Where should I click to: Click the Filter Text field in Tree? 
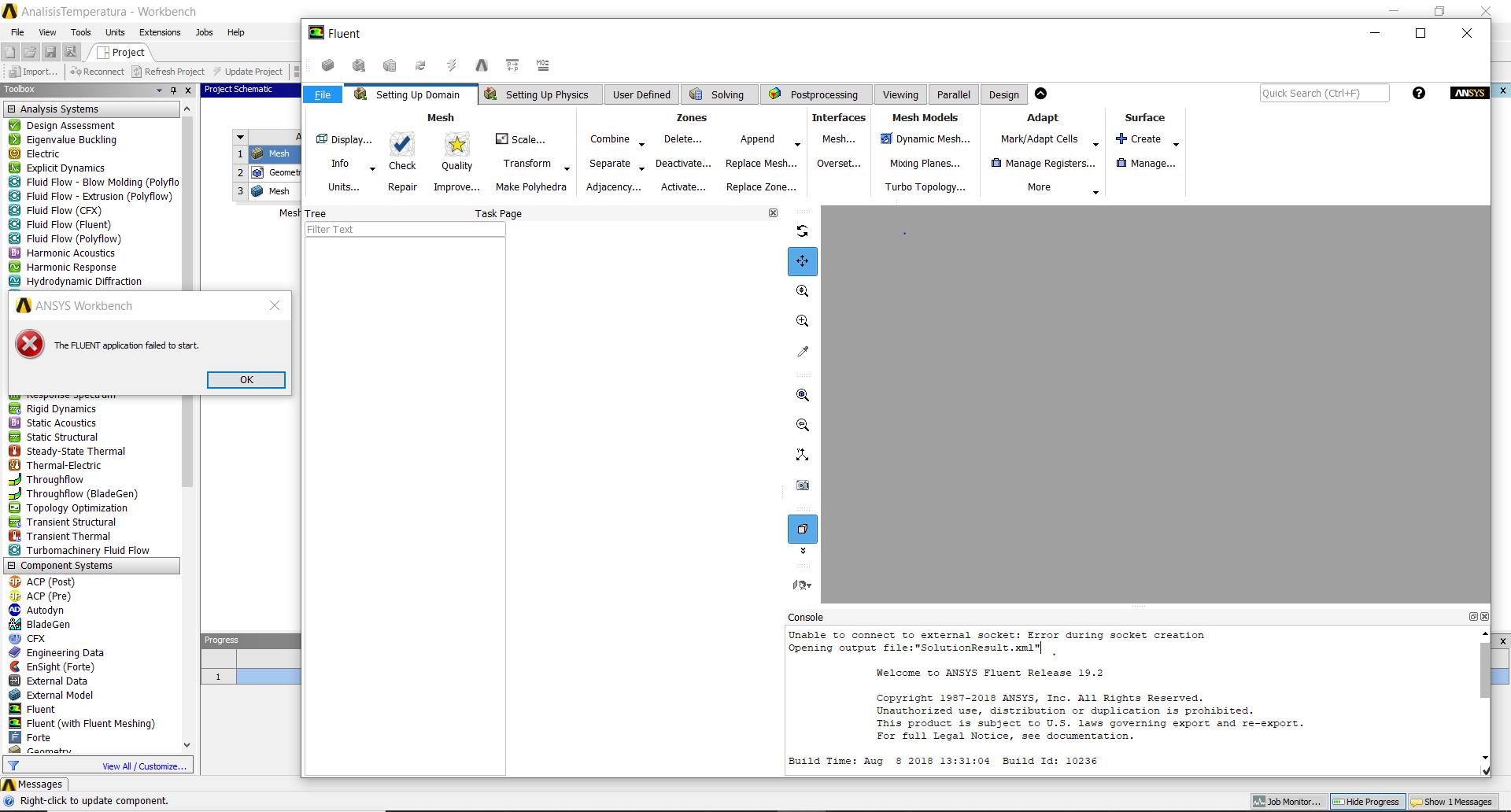(405, 230)
